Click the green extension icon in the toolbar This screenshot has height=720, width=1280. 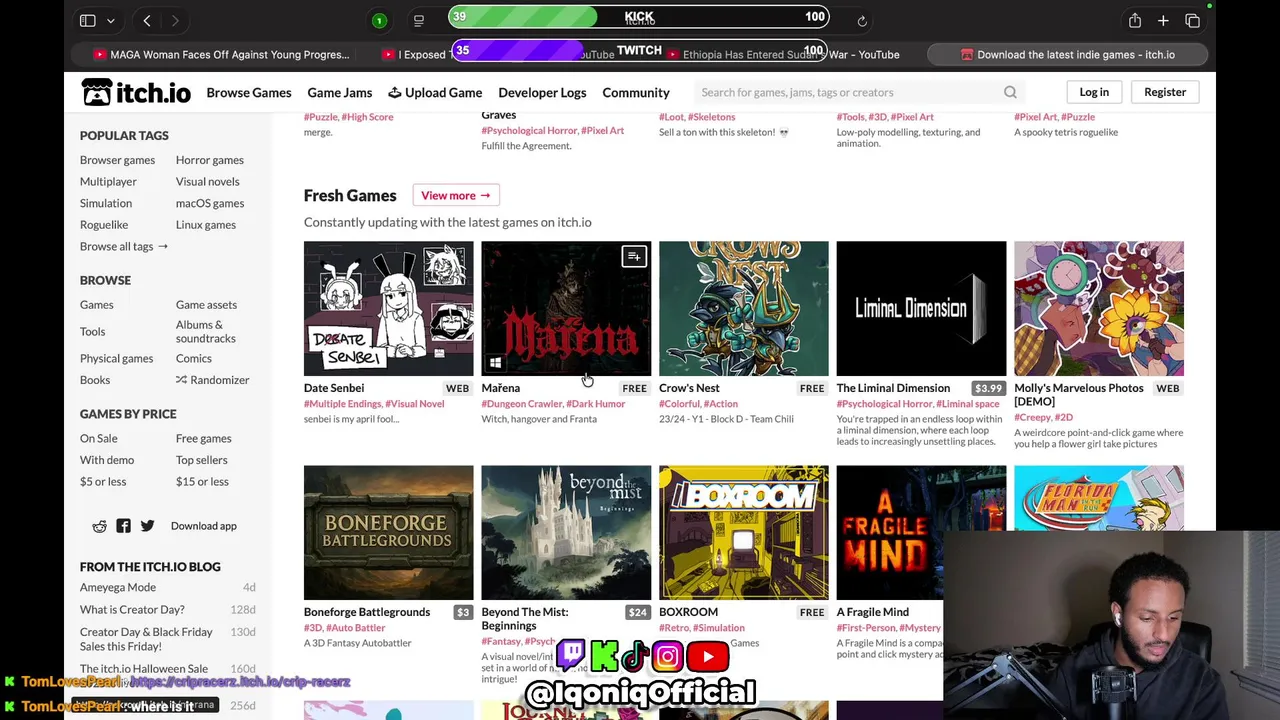click(x=379, y=20)
